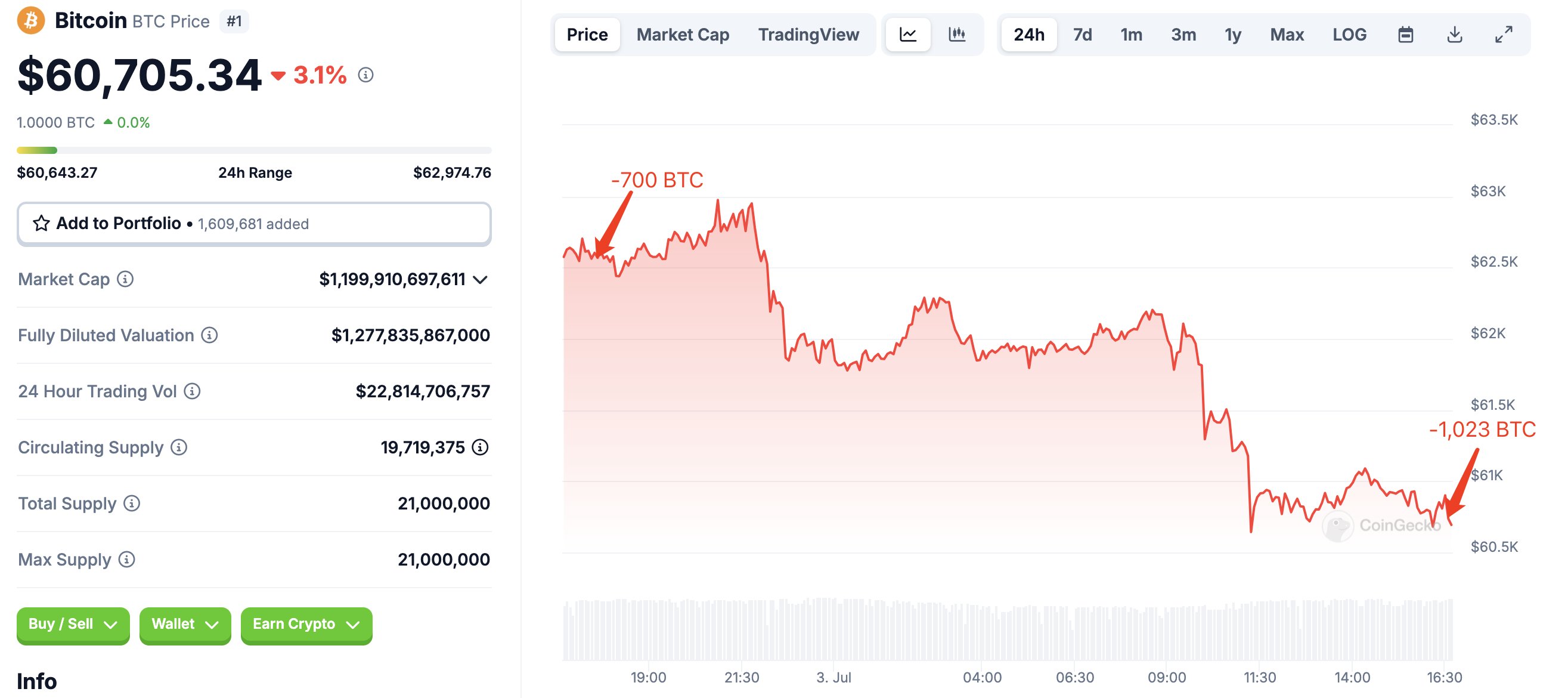The image size is (1568, 698).
Task: Switch to the TradingView tab
Action: coord(808,35)
